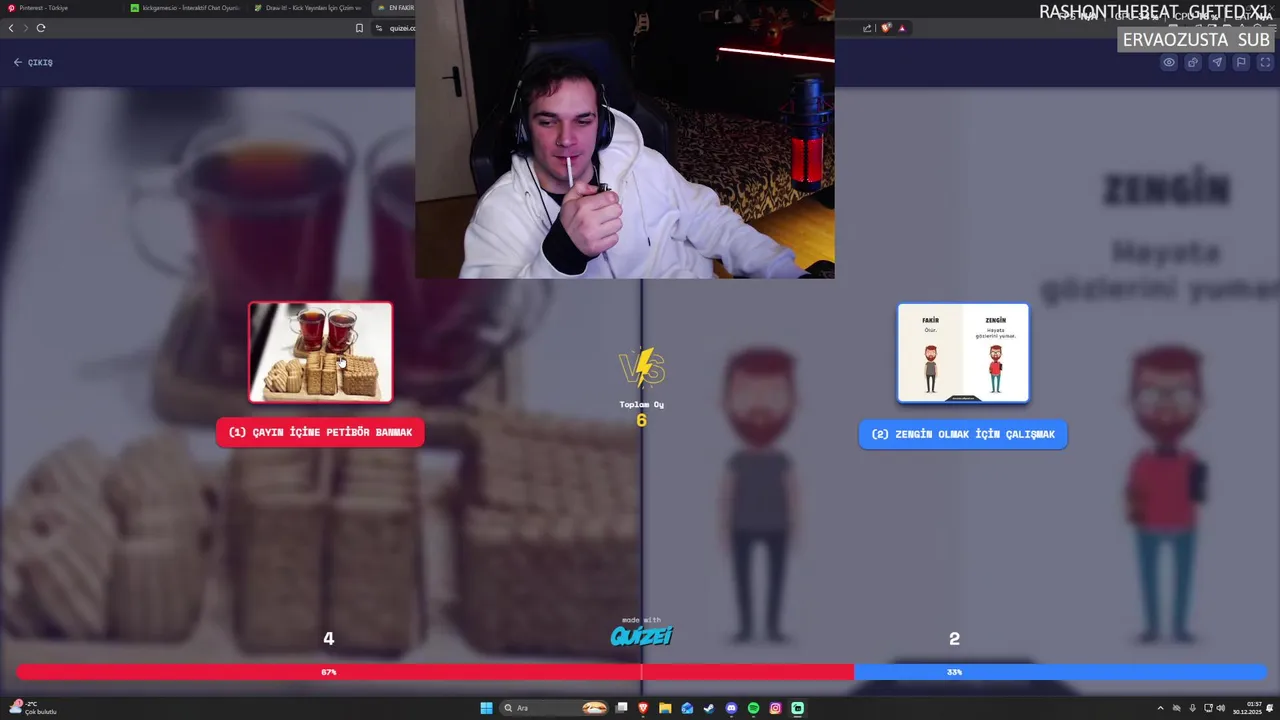Click the Quizei logo link
Image resolution: width=1280 pixels, height=720 pixels.
click(641, 636)
